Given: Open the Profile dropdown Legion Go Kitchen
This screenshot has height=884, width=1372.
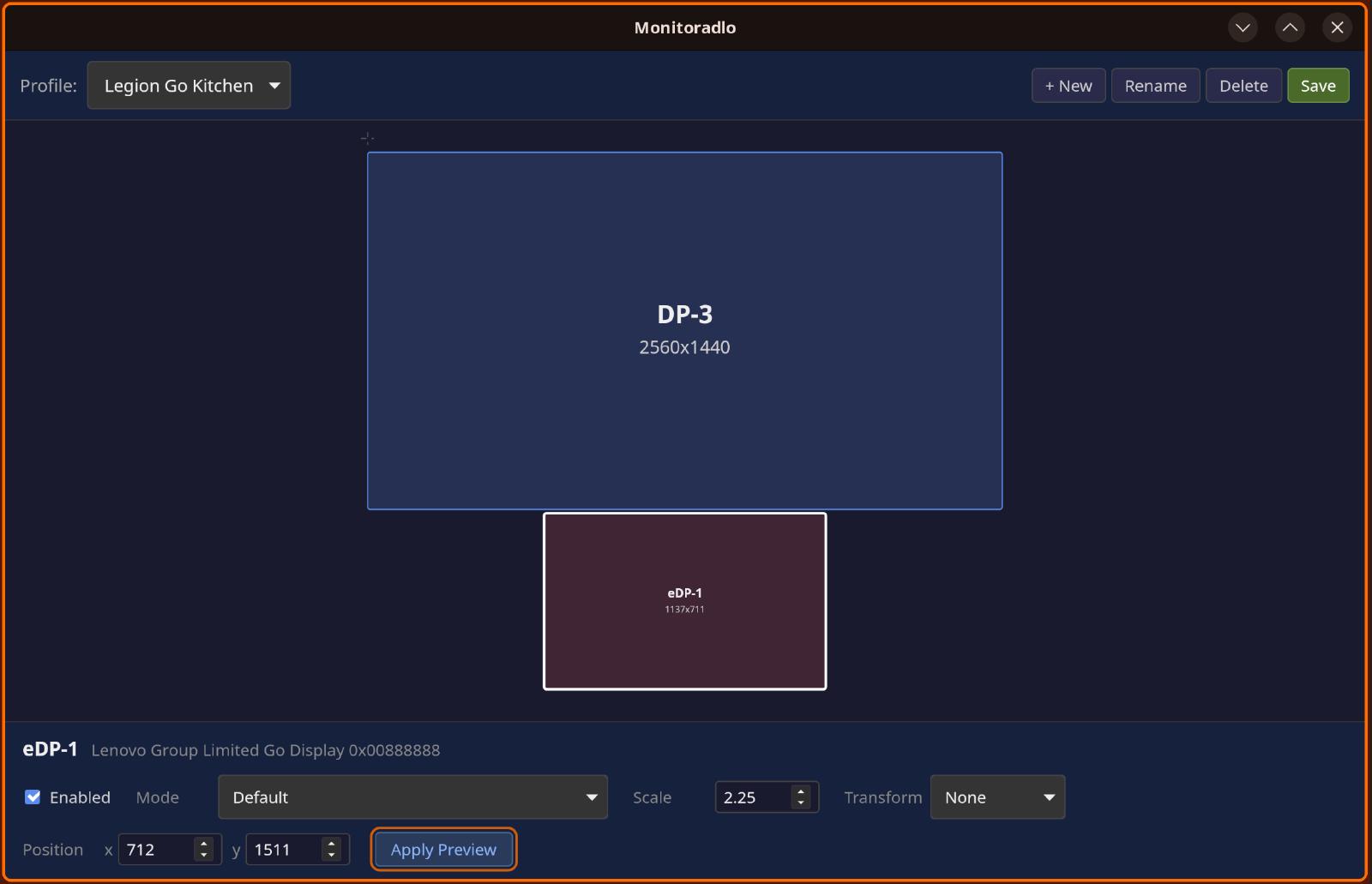Looking at the screenshot, I should (189, 86).
